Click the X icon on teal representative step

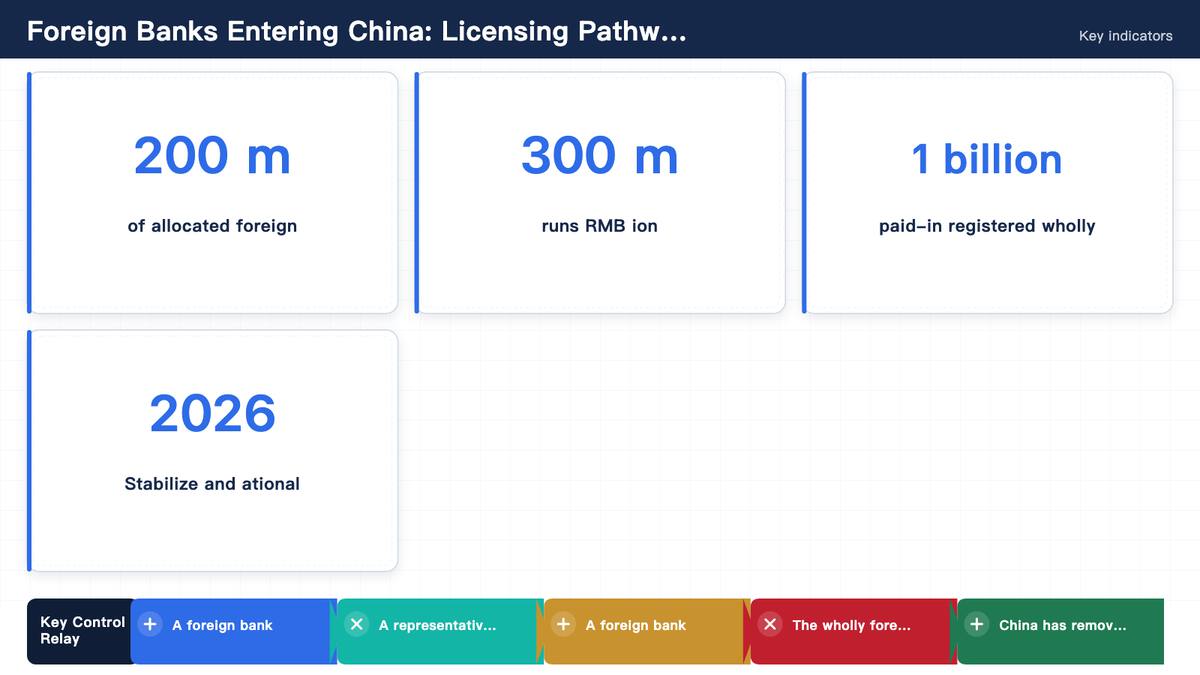[357, 624]
